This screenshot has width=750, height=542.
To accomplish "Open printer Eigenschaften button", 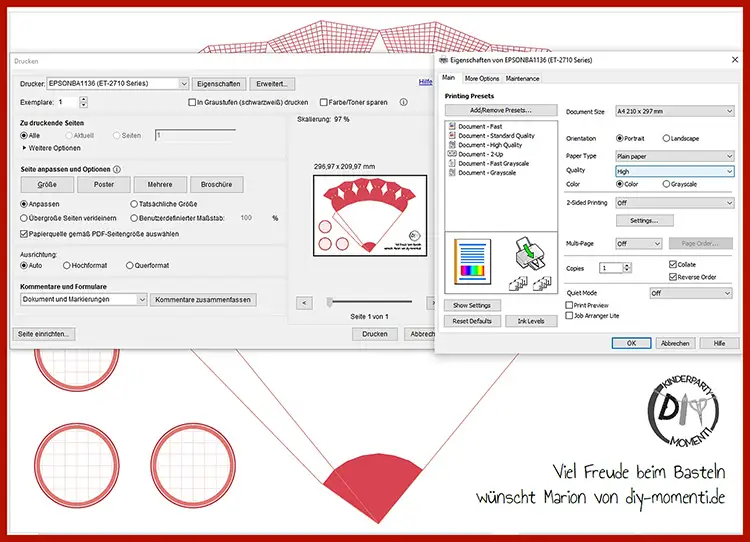I will point(219,84).
